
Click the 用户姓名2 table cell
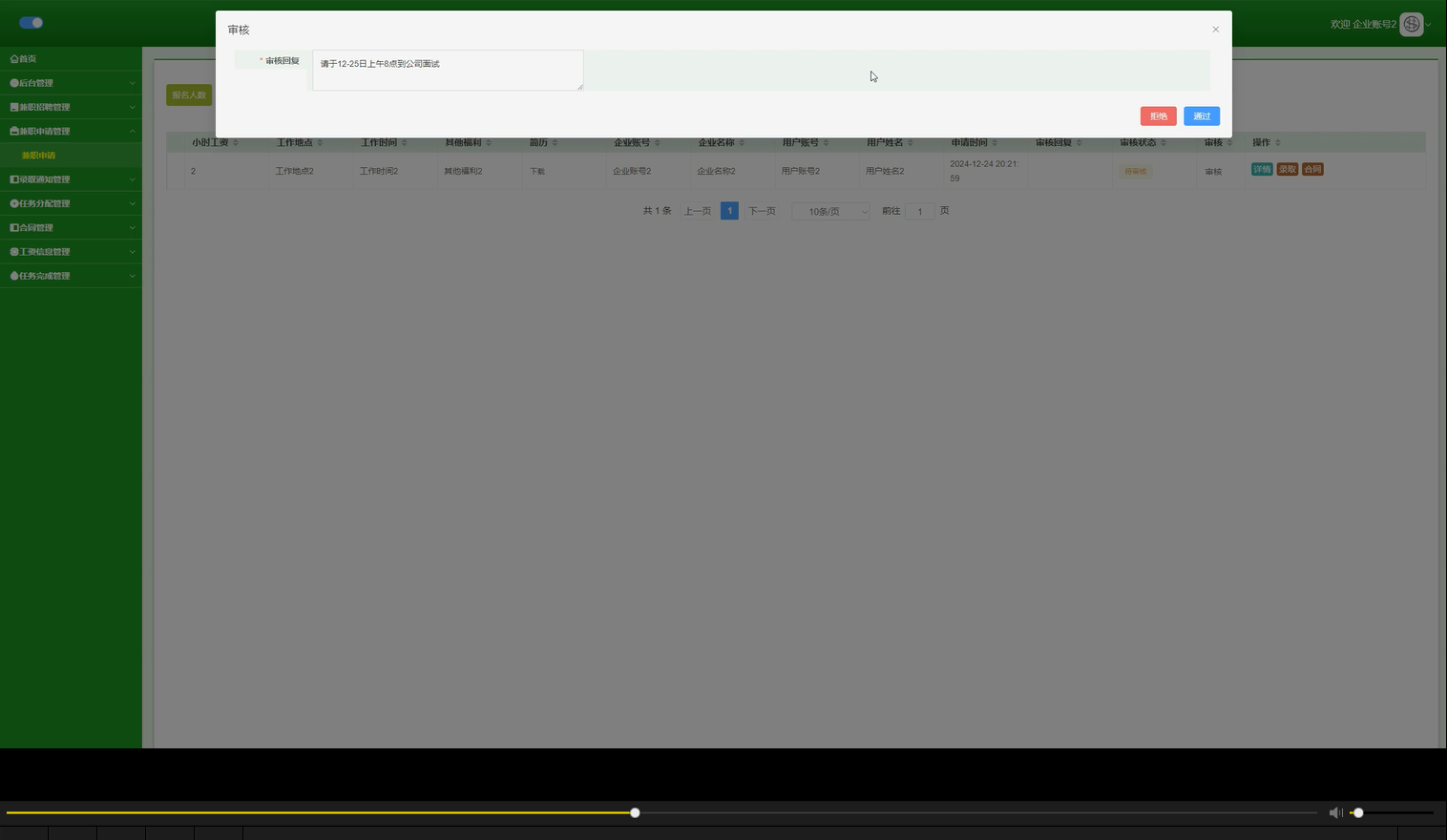tap(885, 172)
